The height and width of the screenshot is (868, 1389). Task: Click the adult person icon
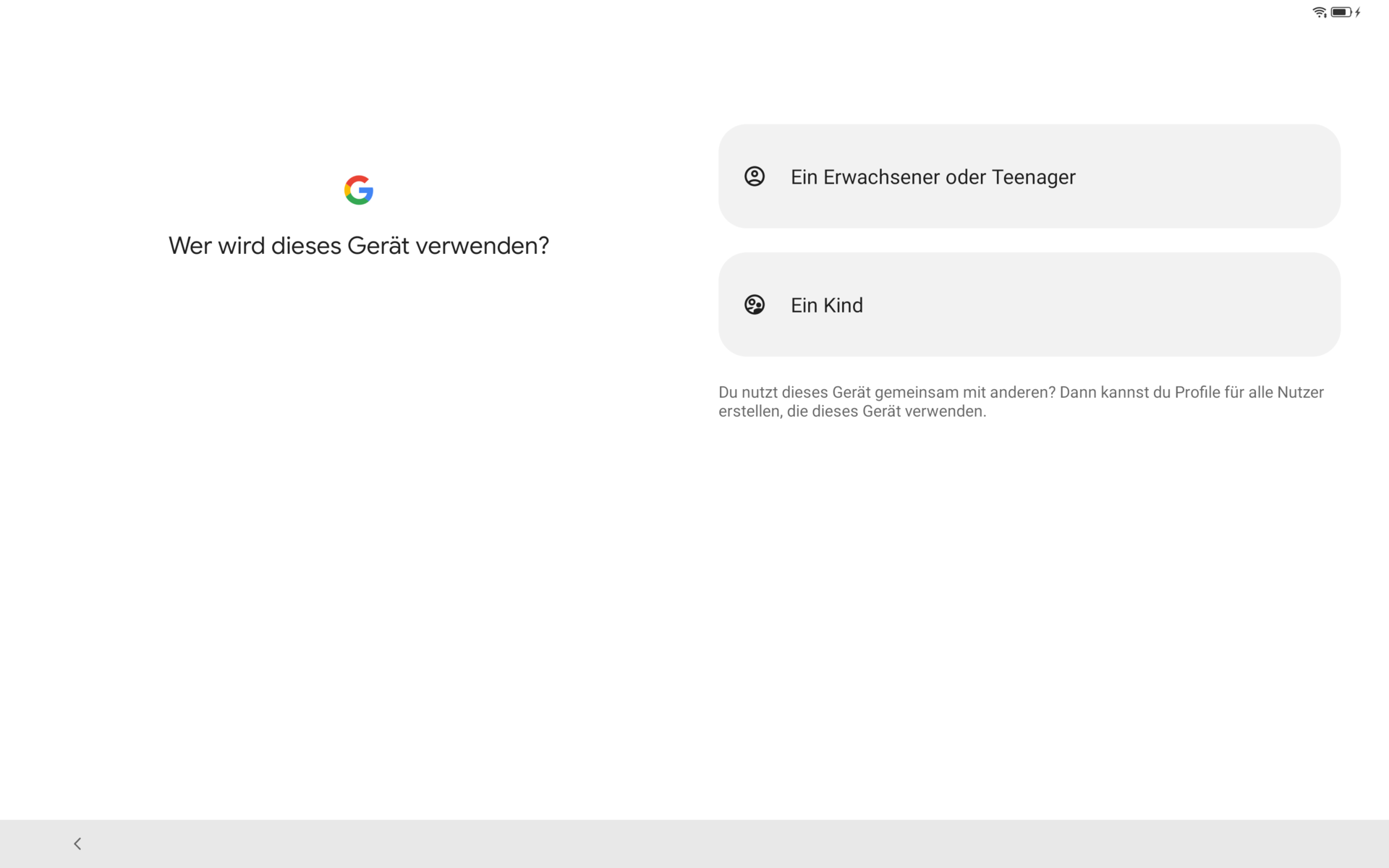[x=755, y=176]
